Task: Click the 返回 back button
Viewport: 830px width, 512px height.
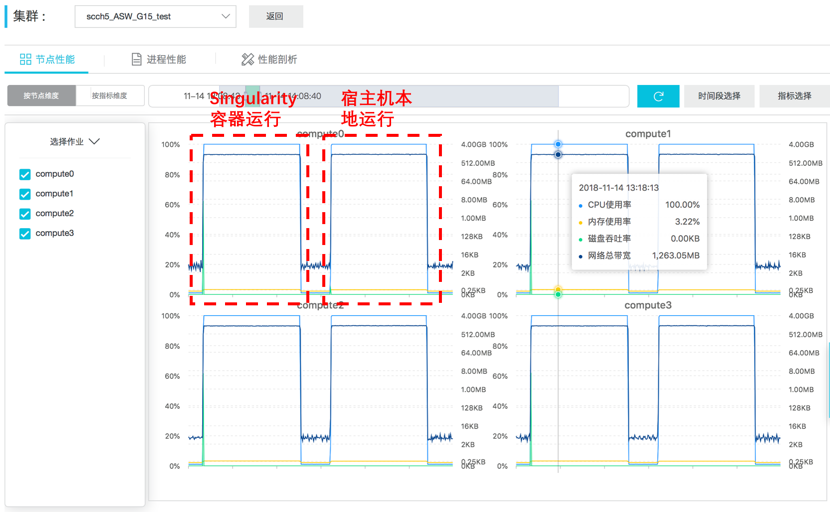Action: (x=275, y=16)
